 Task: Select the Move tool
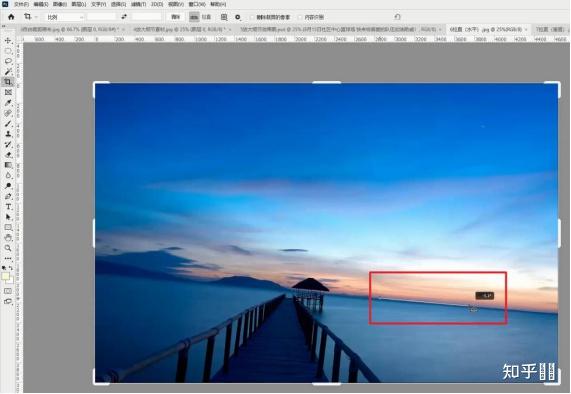click(x=8, y=40)
